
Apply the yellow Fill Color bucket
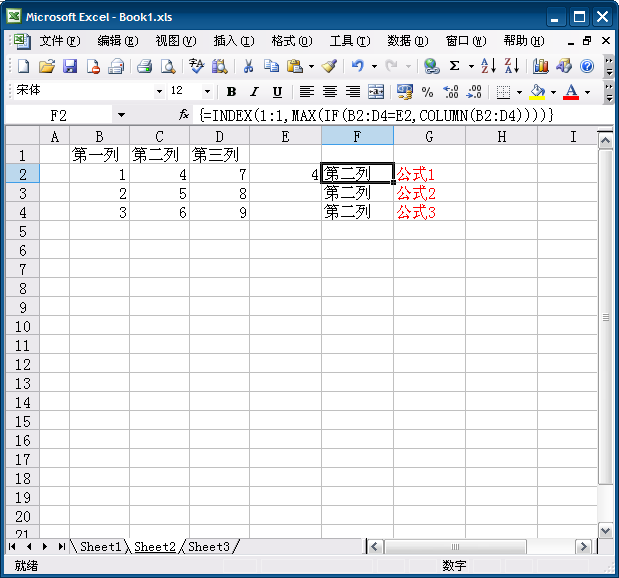point(537,92)
